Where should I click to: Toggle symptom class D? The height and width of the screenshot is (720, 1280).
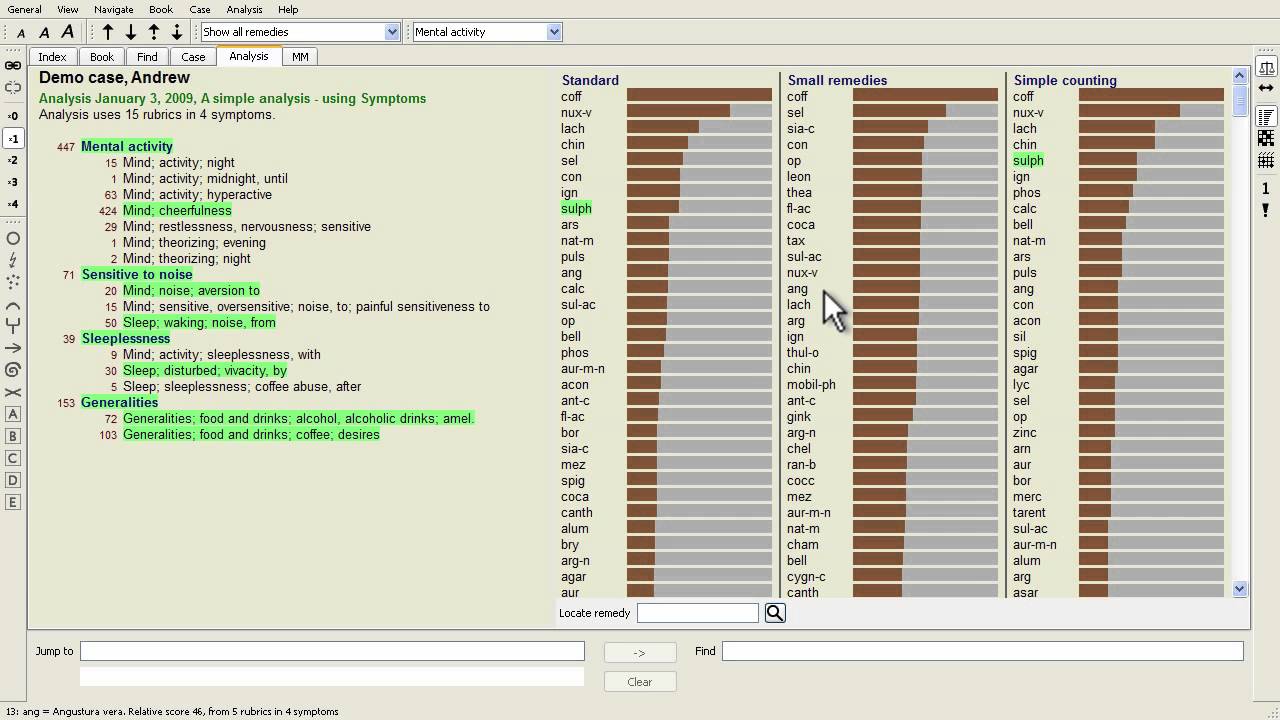tap(13, 480)
